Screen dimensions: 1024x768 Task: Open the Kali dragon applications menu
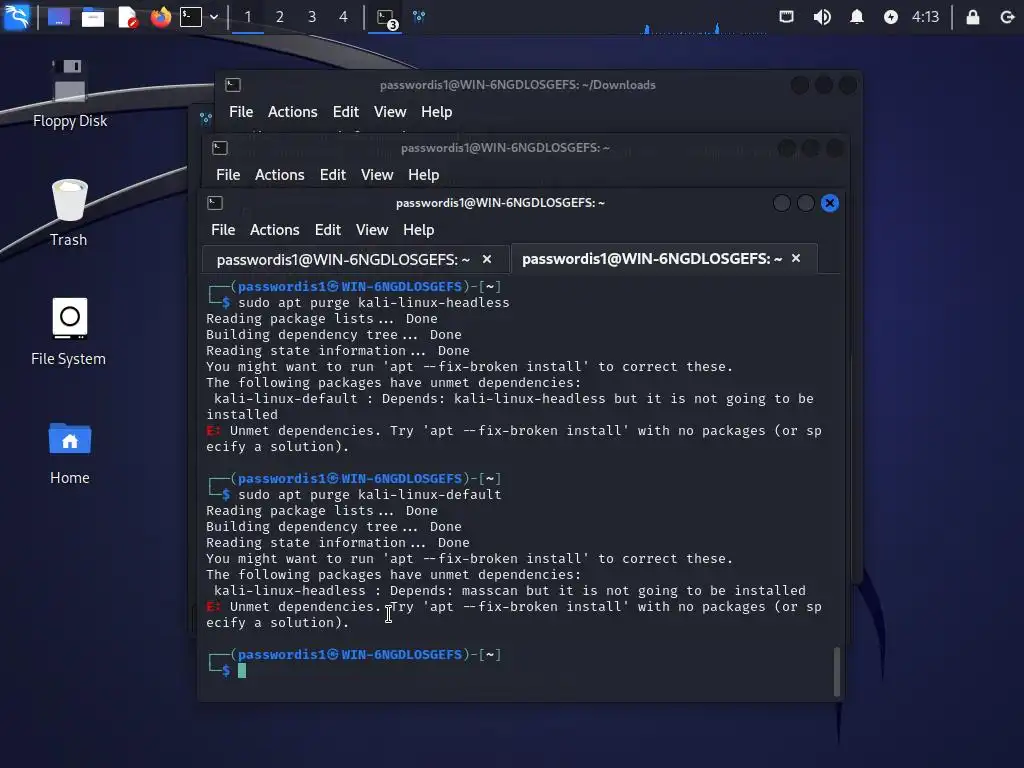tap(16, 16)
